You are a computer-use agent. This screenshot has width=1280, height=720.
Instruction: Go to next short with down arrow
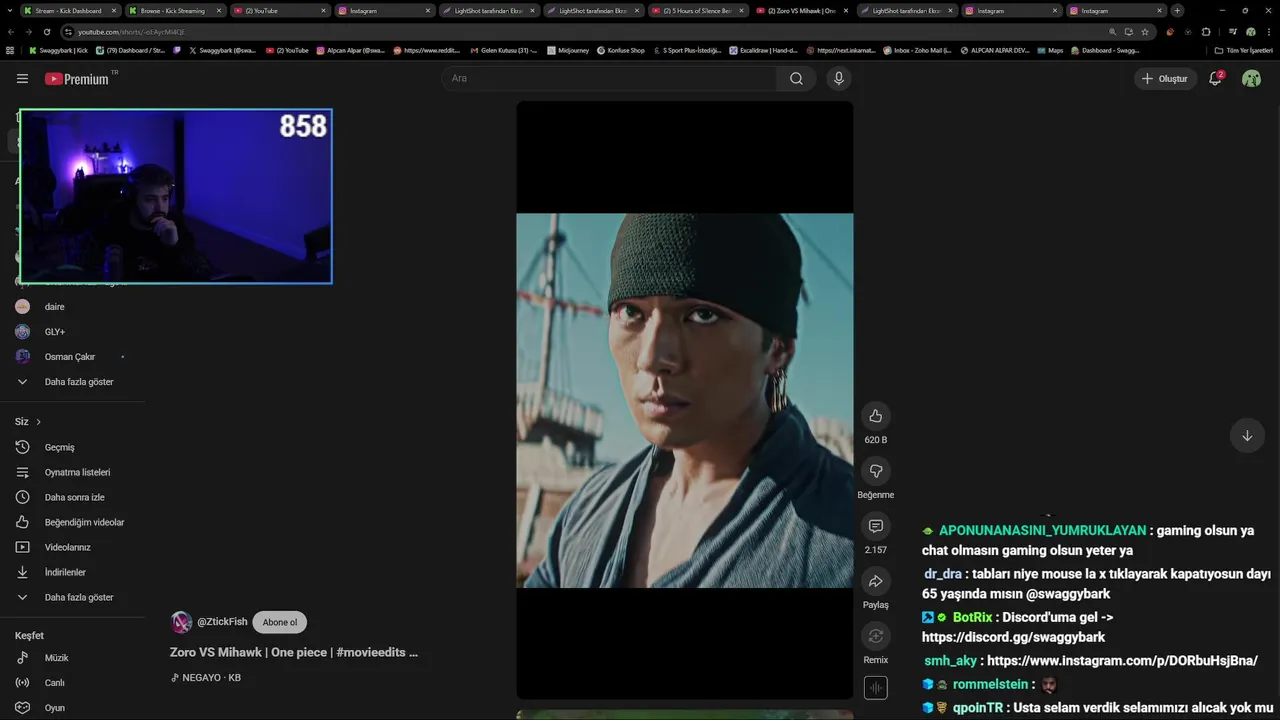[1247, 436]
